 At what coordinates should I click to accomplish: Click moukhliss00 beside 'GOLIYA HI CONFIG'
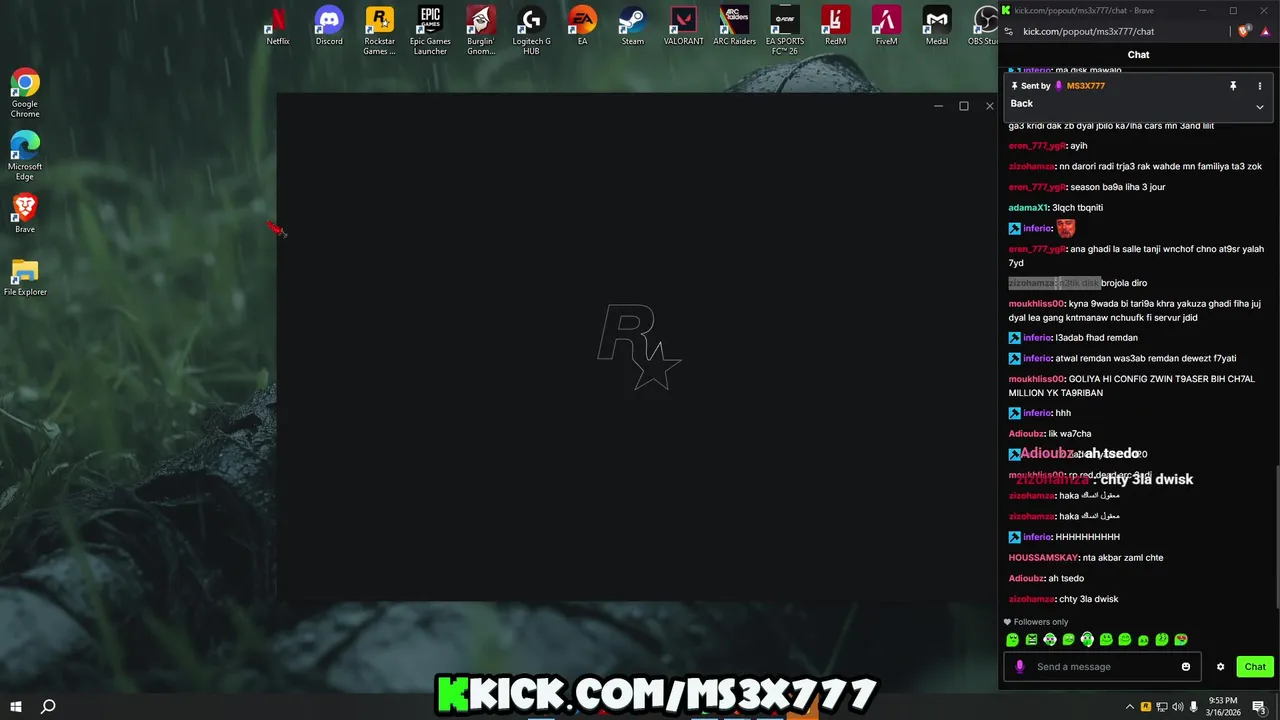(x=1036, y=379)
